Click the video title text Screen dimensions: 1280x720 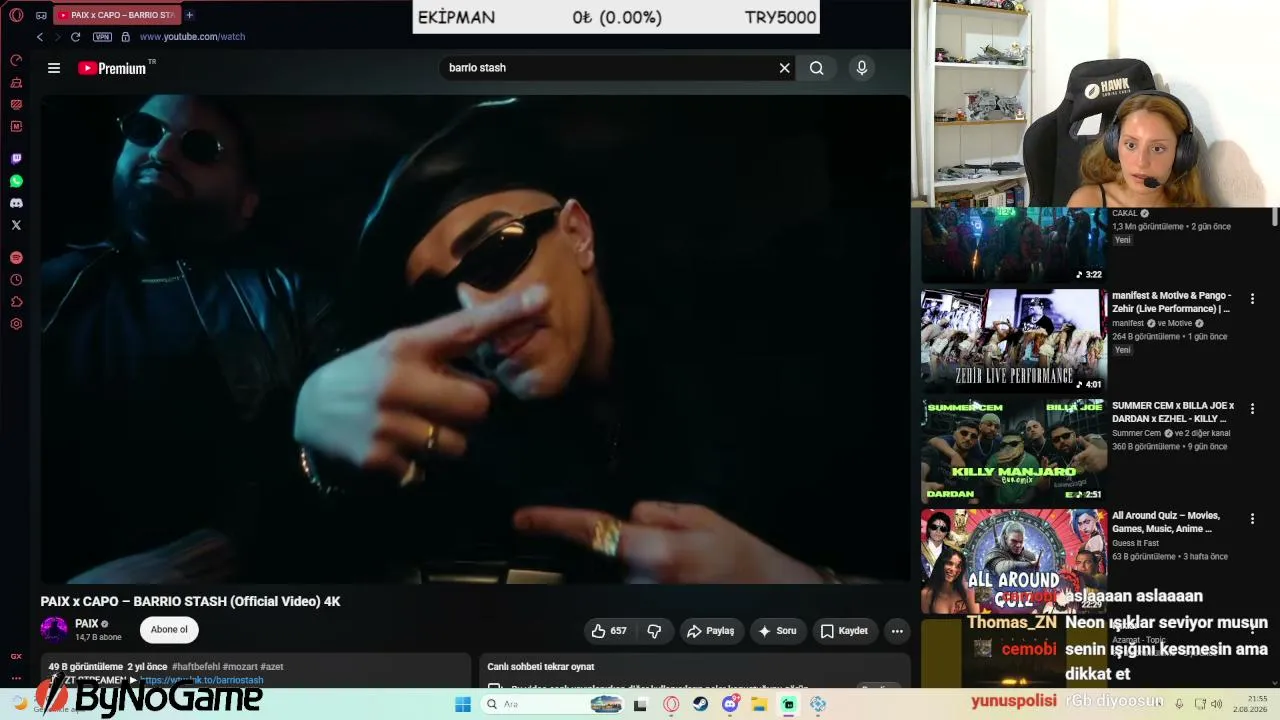tap(190, 601)
